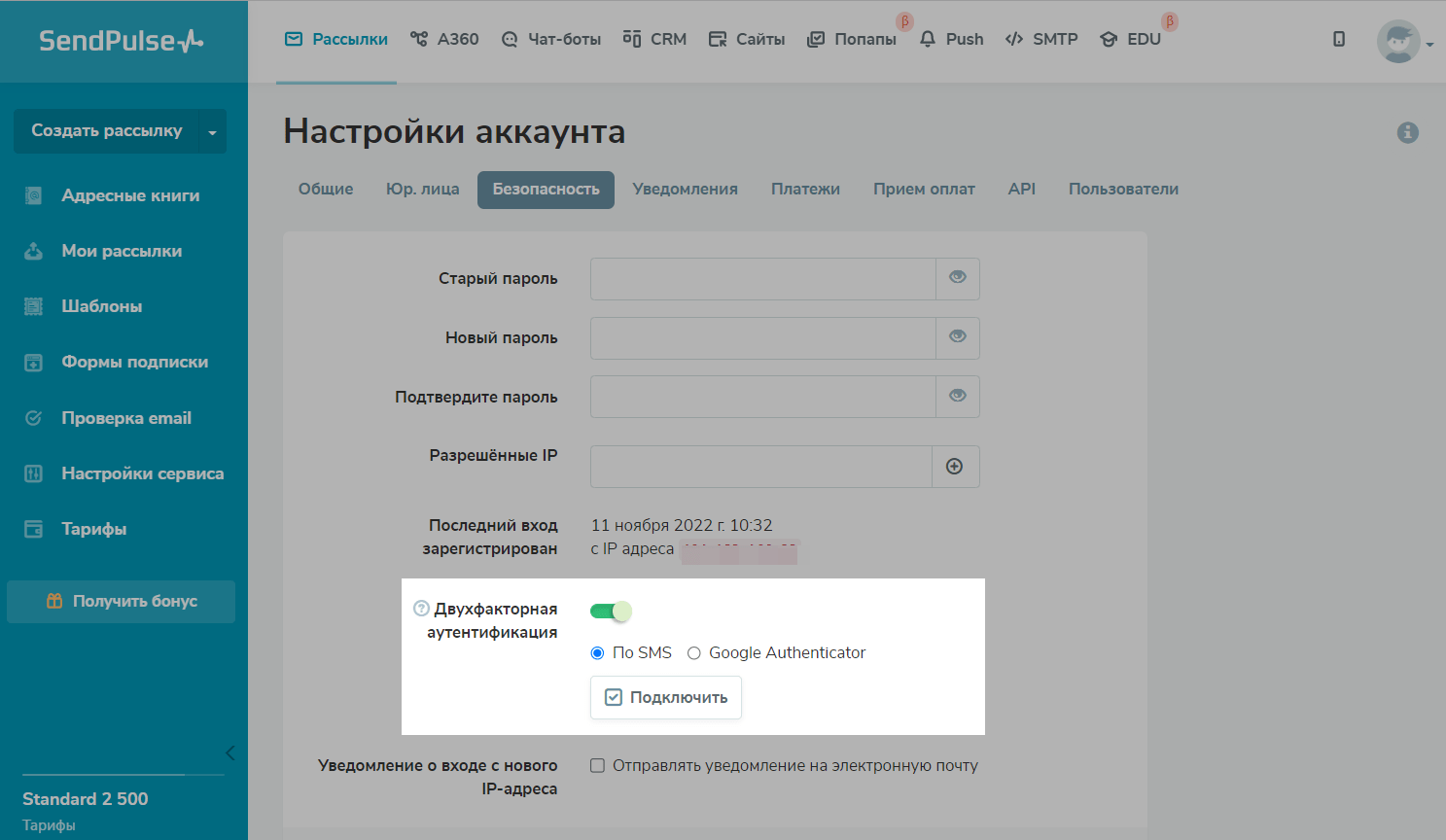Expand the create campaign dropdown arrow
1446x840 pixels.
click(212, 132)
